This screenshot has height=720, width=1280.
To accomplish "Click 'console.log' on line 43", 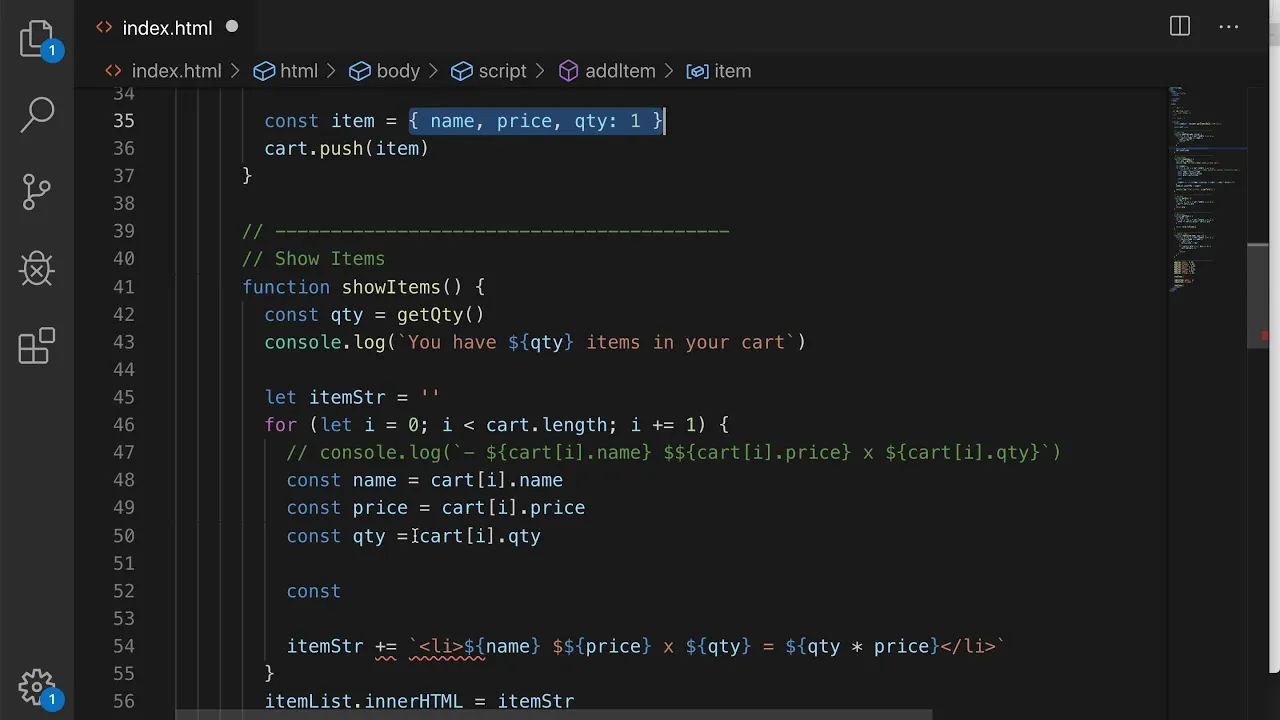I will (325, 342).
